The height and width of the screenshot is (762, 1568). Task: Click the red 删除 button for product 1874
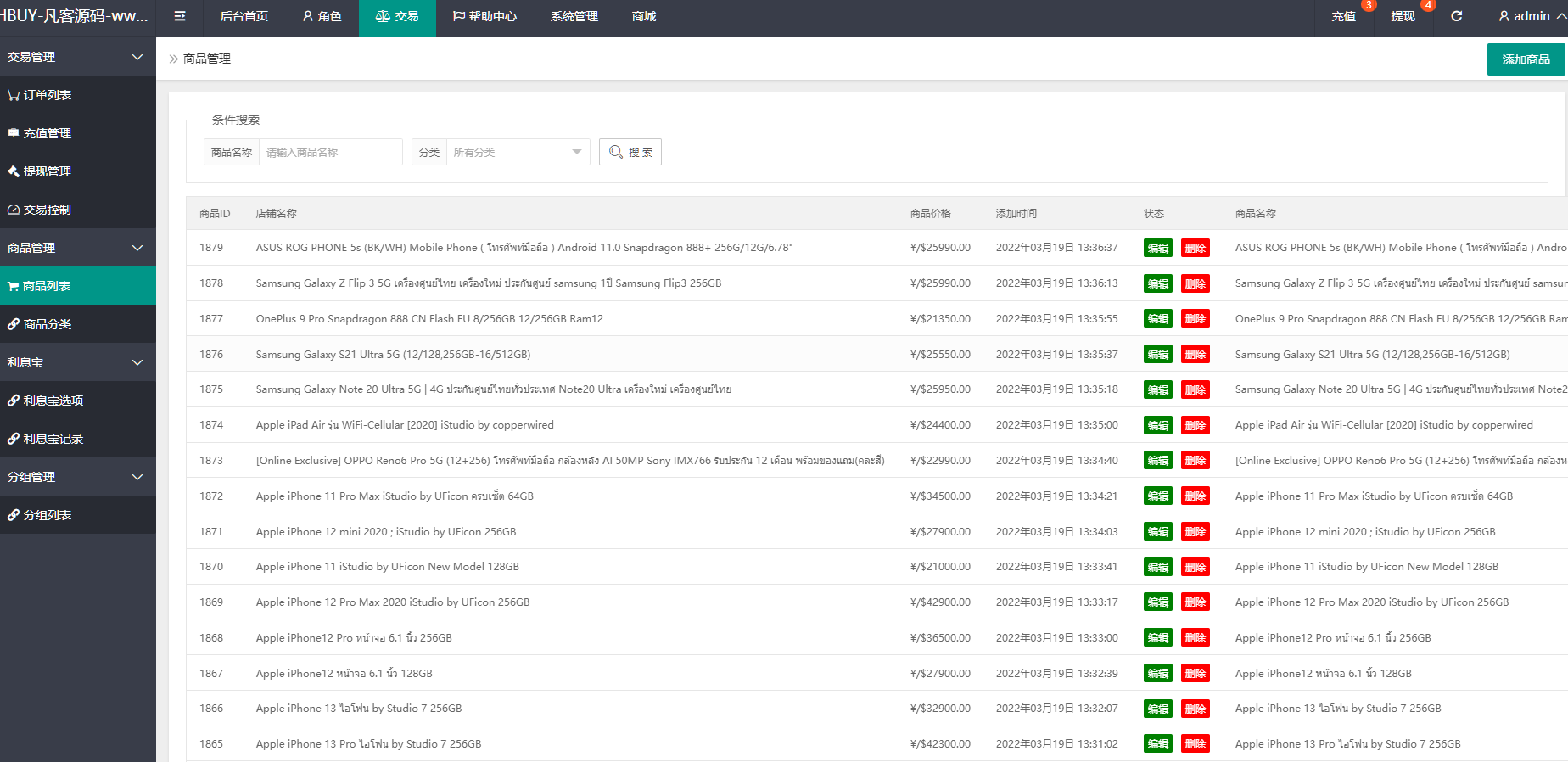[1195, 426]
